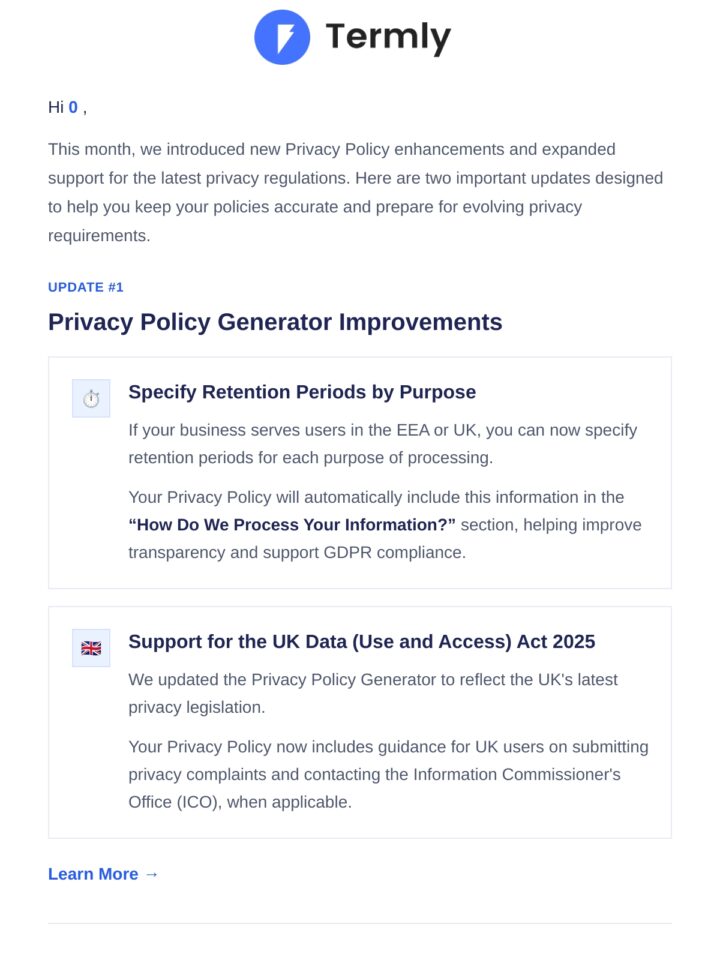The width and height of the screenshot is (720, 960).
Task: Click the stopwatch icon beside Retention Periods
Action: (x=91, y=399)
